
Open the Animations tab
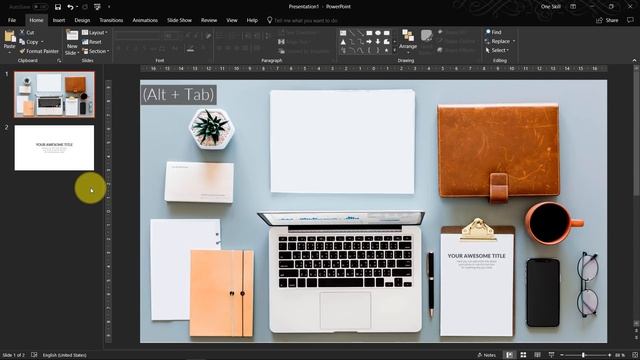(x=145, y=20)
